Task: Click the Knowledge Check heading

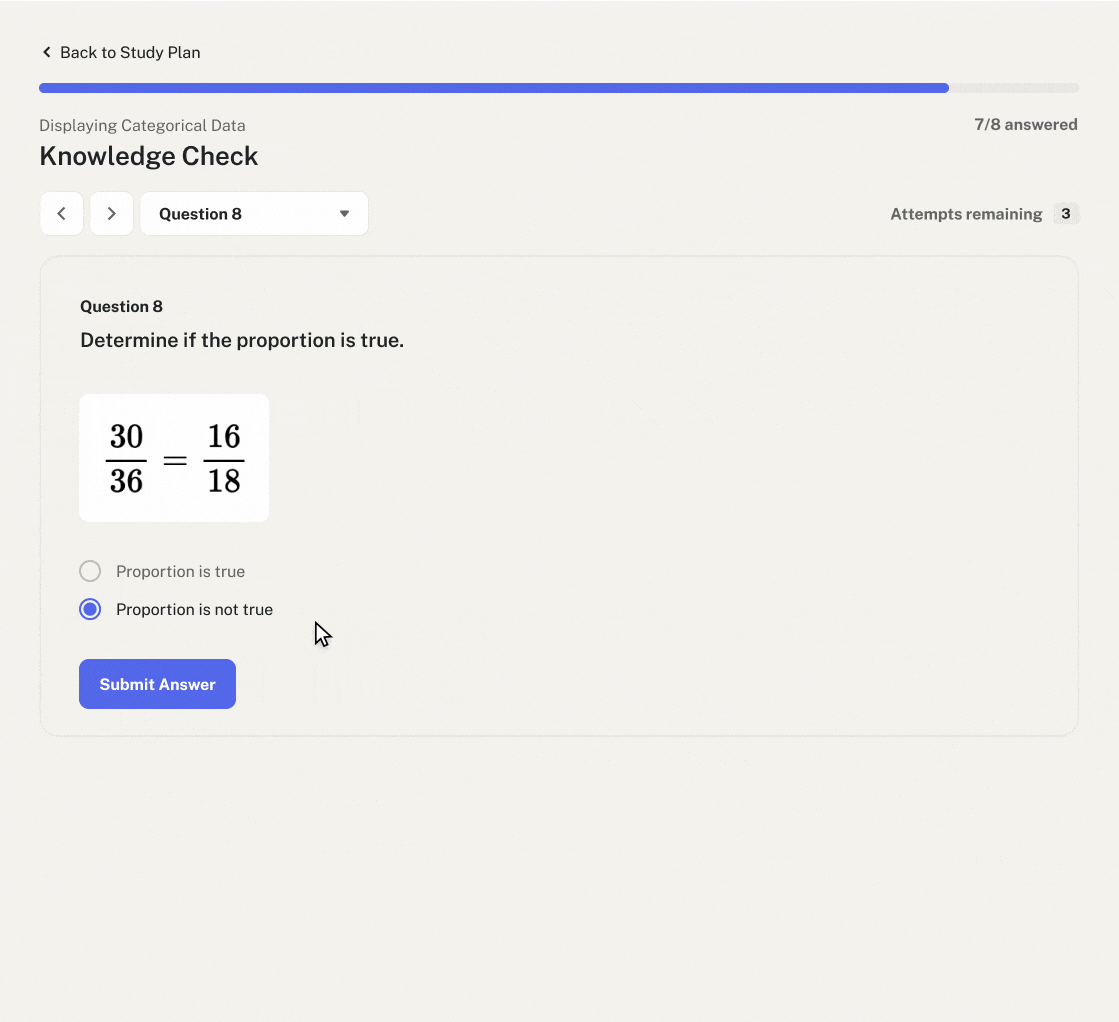Action: pos(148,156)
